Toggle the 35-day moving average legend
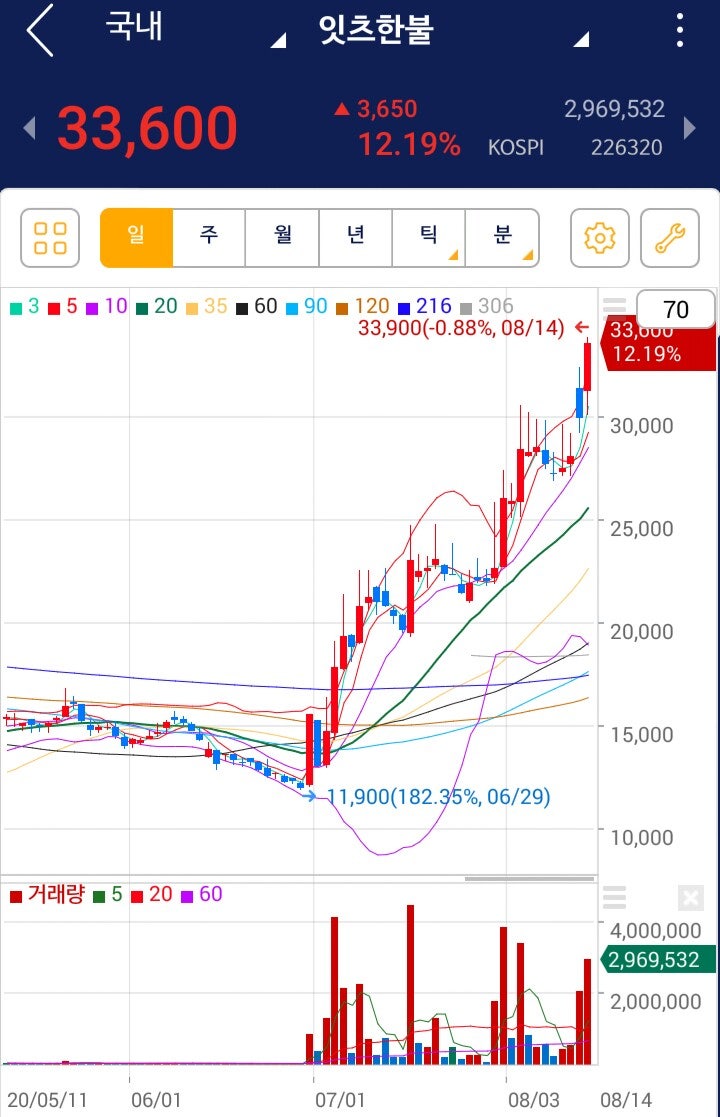 (x=207, y=307)
